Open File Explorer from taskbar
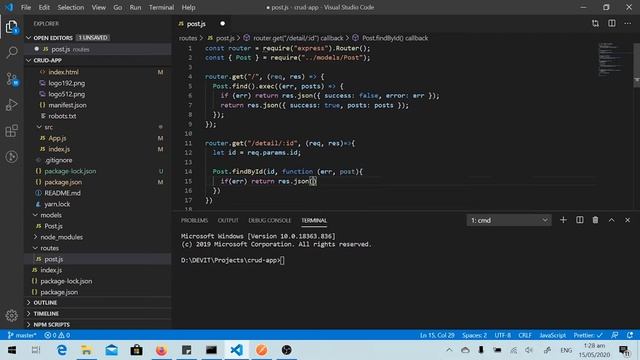The image size is (640, 360). click(x=87, y=350)
